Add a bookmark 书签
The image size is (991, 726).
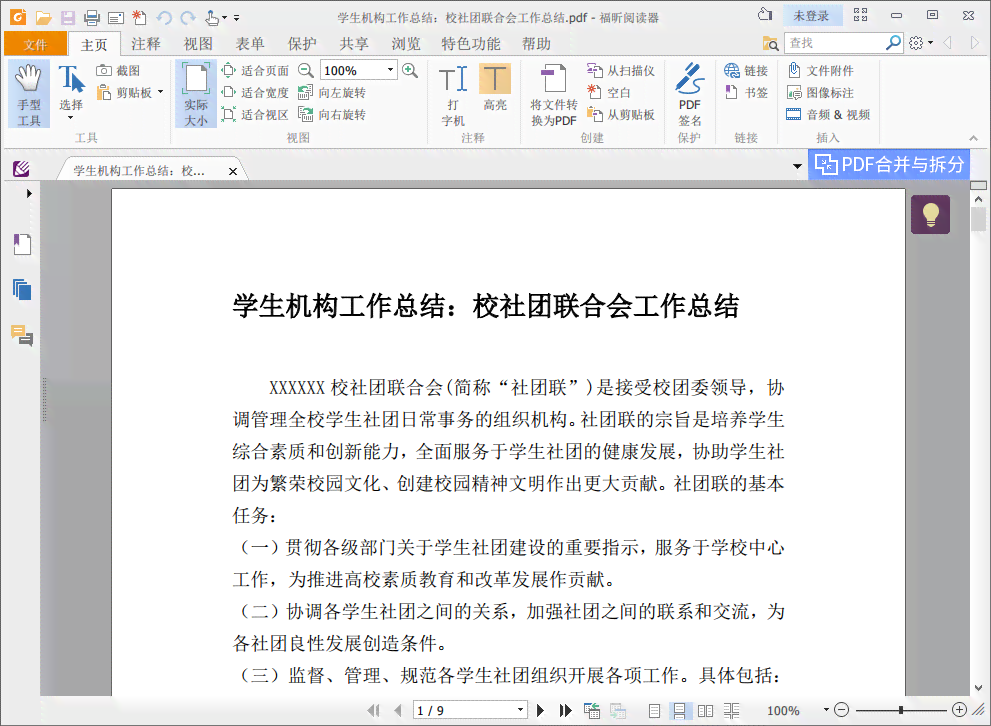click(x=746, y=93)
